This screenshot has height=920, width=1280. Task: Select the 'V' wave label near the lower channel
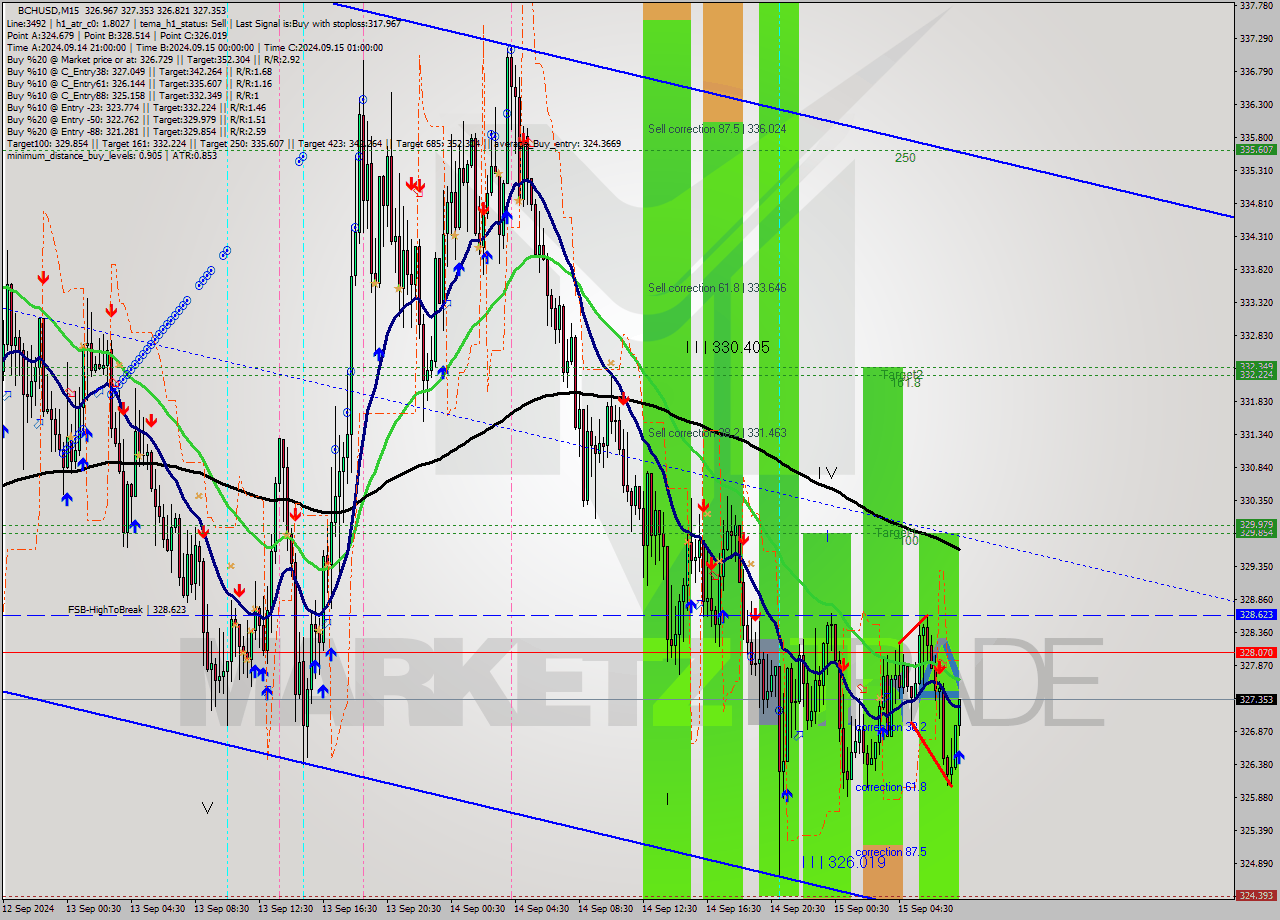[207, 808]
